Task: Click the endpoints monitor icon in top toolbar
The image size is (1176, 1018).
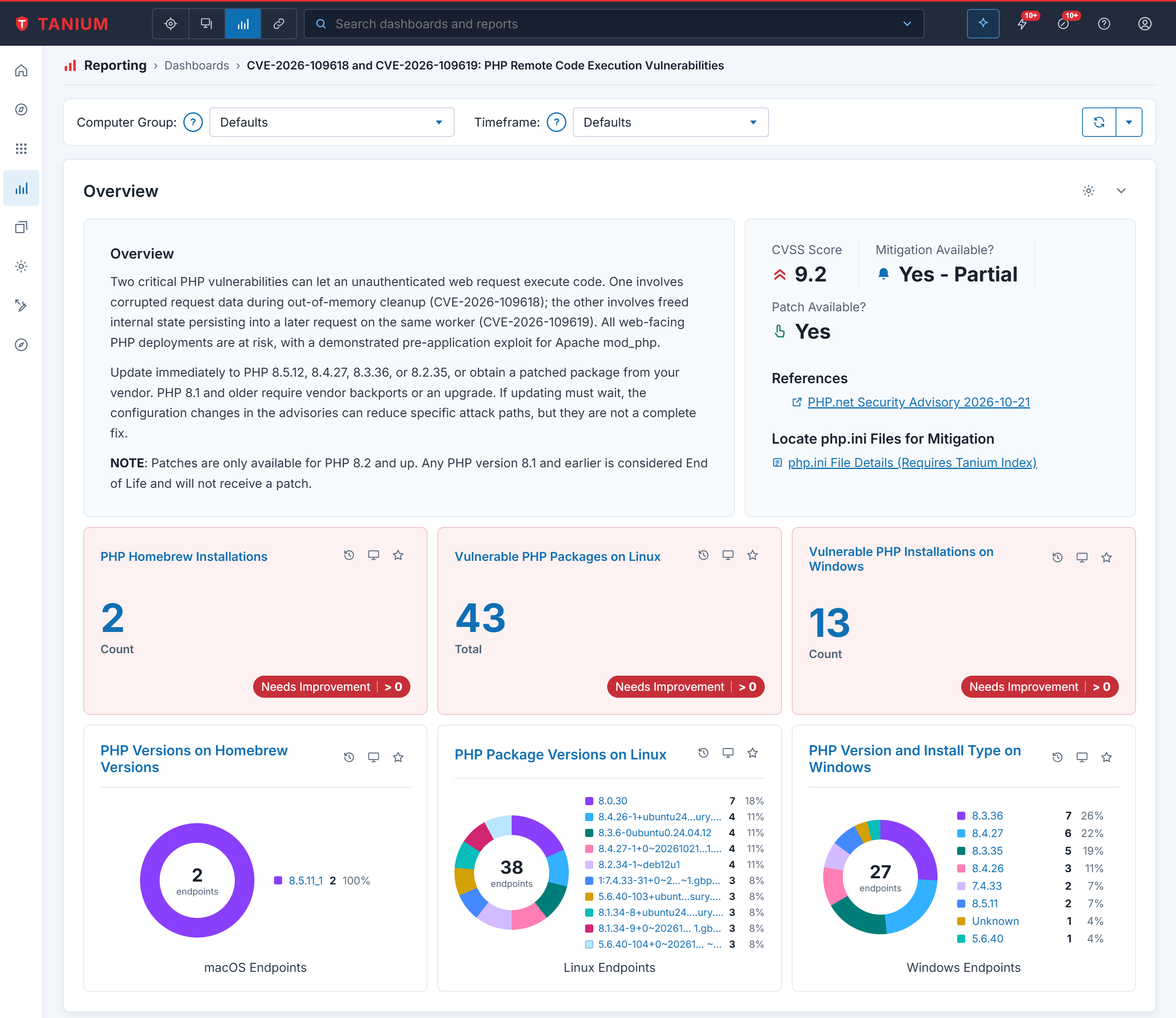Action: point(207,24)
